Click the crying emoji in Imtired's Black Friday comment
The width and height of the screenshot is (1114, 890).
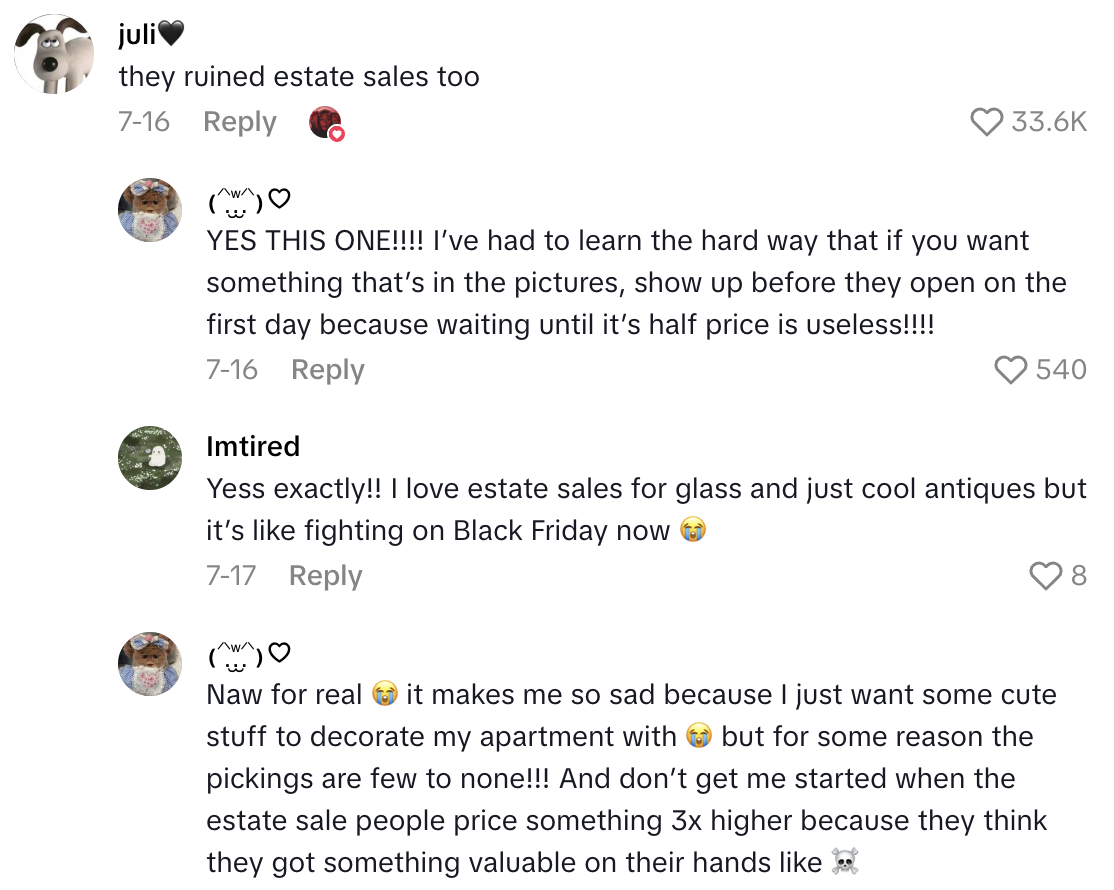pos(693,531)
